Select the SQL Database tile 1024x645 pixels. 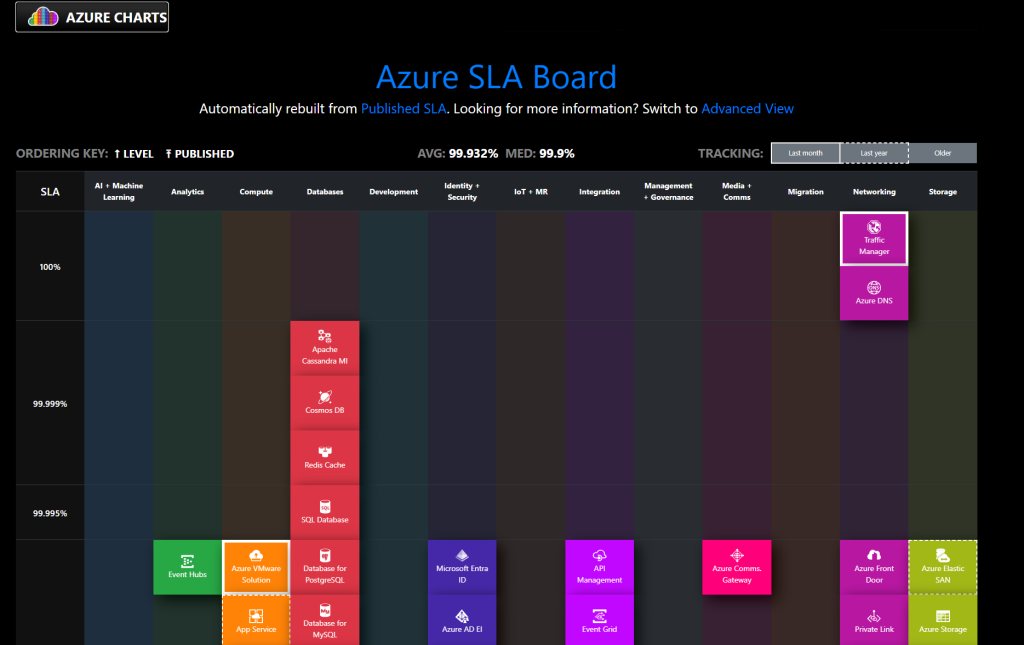pos(325,512)
